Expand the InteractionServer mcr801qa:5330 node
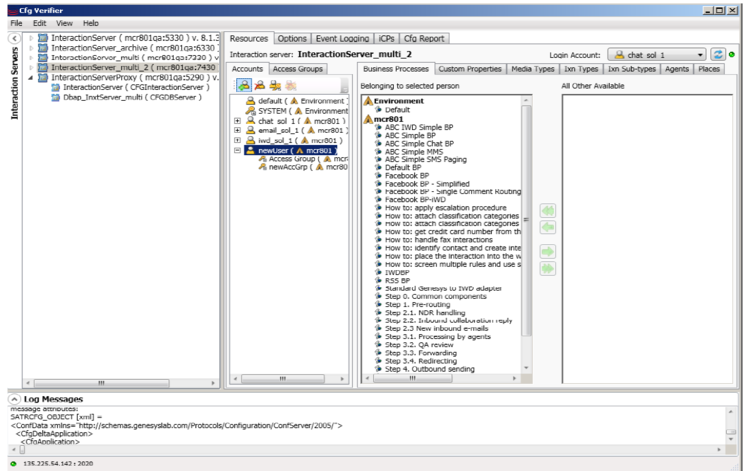The image size is (750, 471). click(31, 38)
